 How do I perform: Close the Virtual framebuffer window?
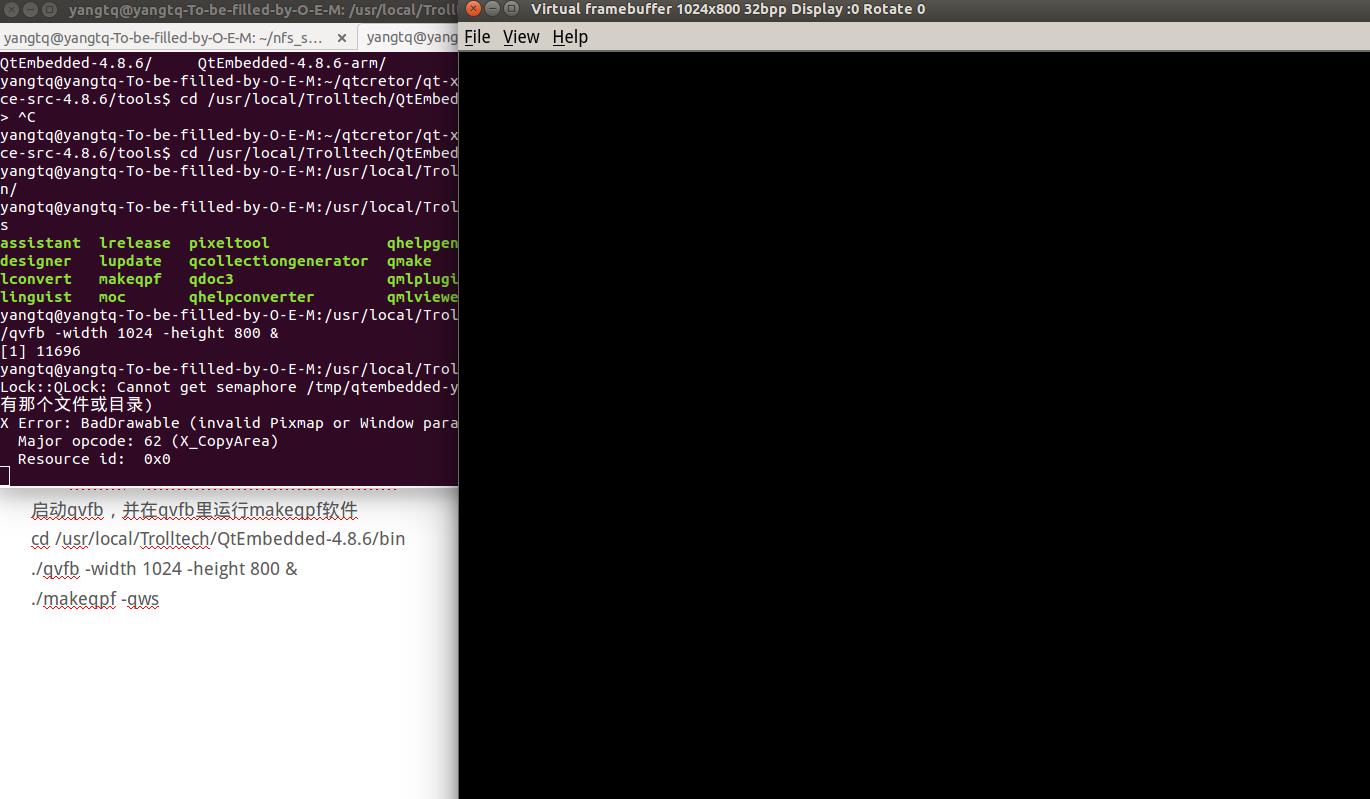[x=474, y=9]
